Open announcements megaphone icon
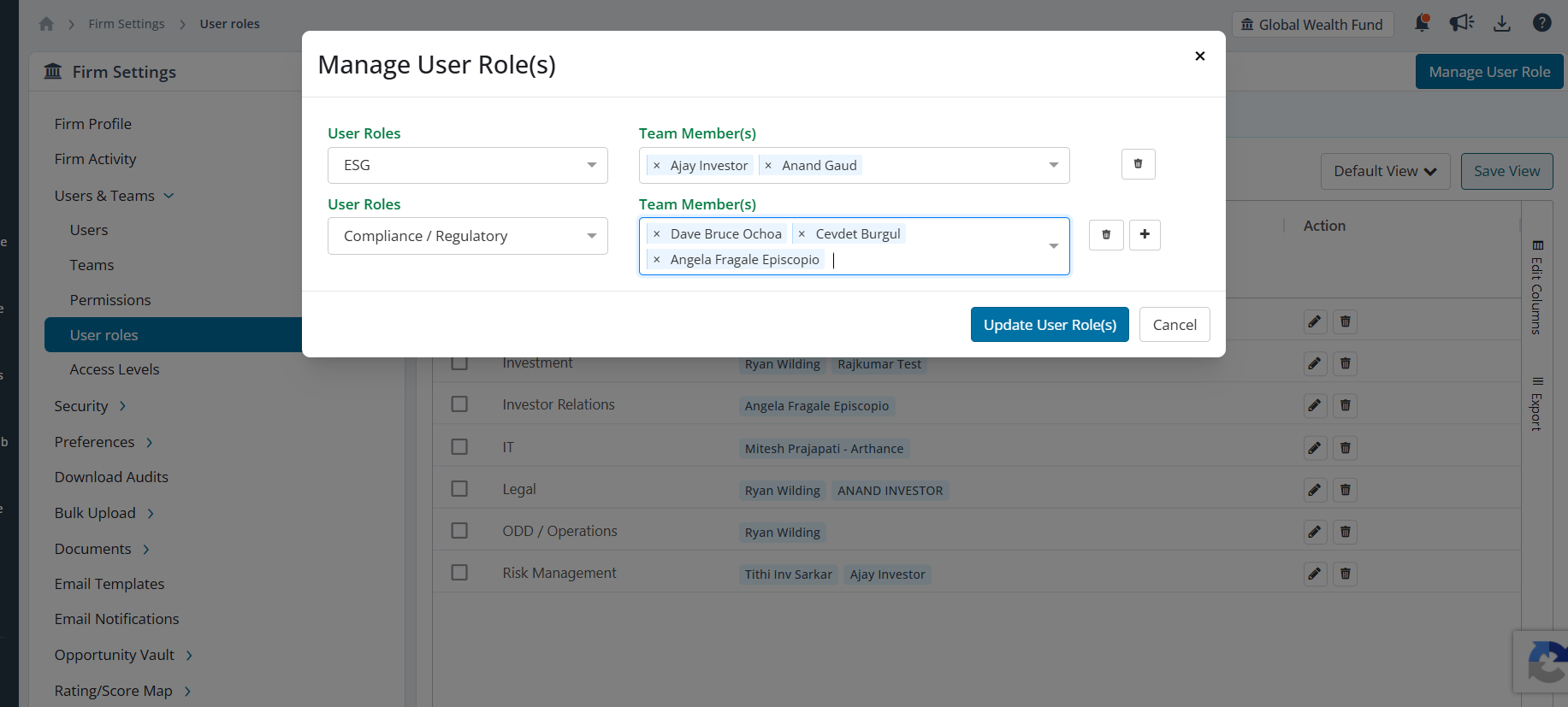Viewport: 1568px width, 707px height. point(1461,23)
